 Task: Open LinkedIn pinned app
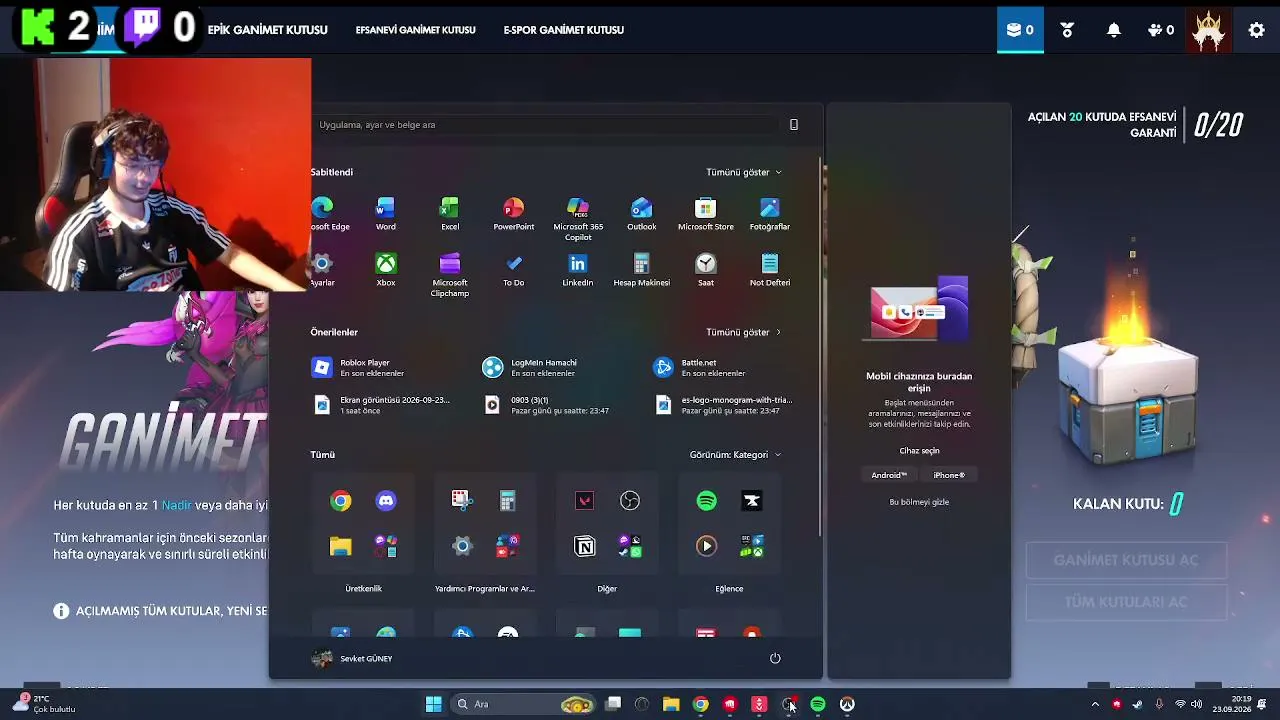click(578, 269)
